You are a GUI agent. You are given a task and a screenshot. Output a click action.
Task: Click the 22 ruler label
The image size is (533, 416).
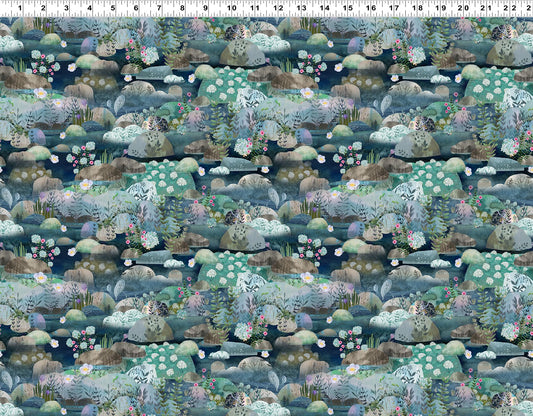(x=510, y=8)
